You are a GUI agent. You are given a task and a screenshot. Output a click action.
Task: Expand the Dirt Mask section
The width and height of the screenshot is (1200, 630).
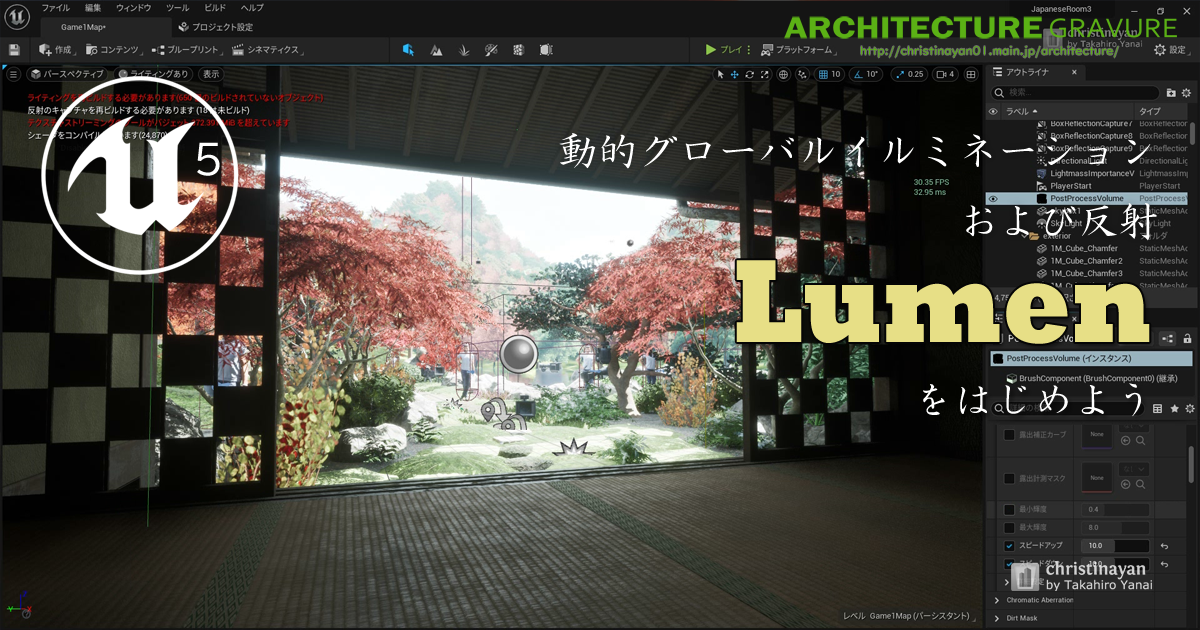coord(997,618)
